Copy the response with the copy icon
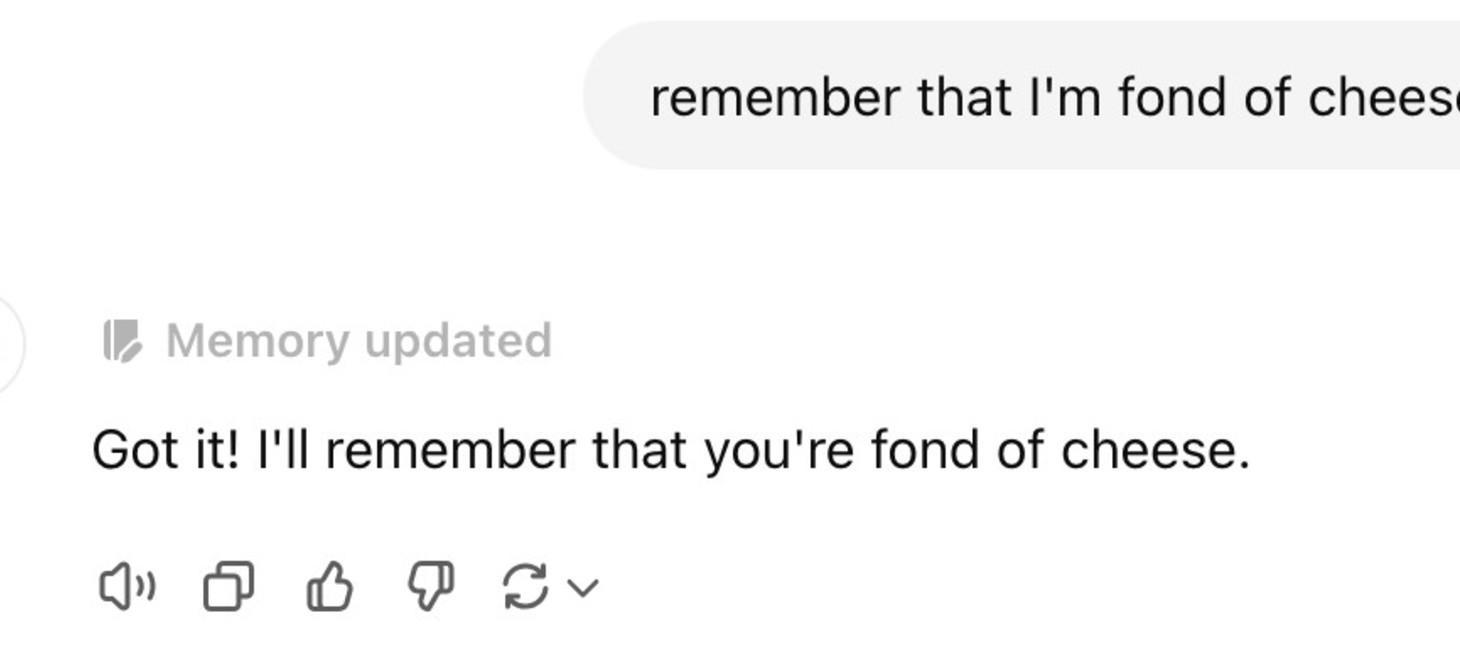This screenshot has width=1460, height=657. click(x=228, y=586)
